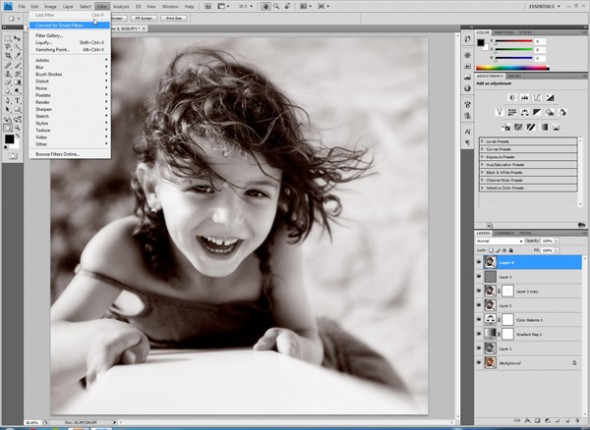Screen dimensions: 590x430
Task: Select the Hand tool in toolbox
Action: [8, 128]
